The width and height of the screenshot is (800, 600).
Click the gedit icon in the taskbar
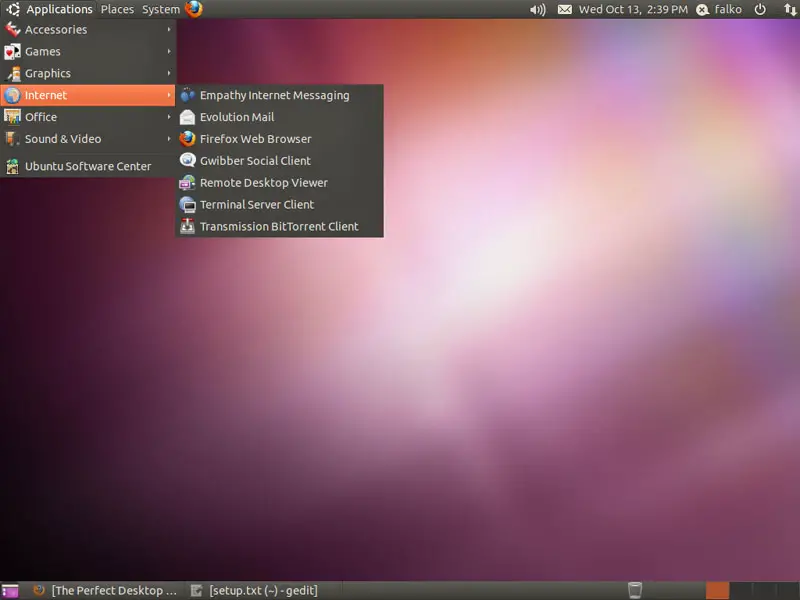pos(196,591)
